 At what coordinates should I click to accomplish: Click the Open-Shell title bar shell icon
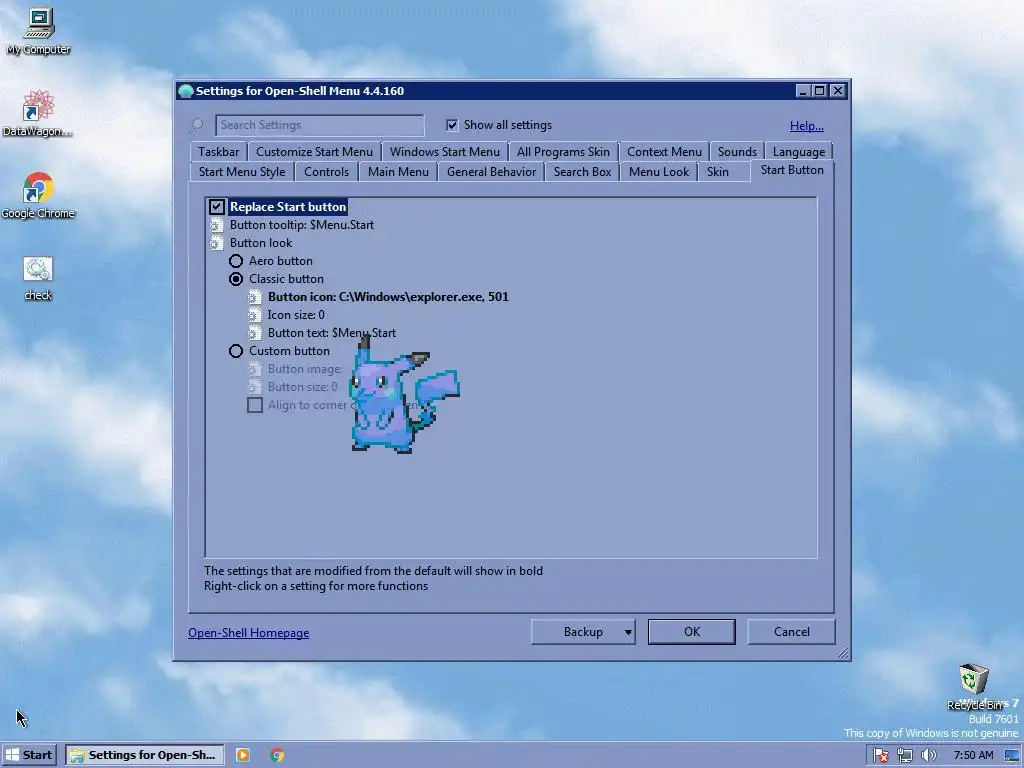pyautogui.click(x=185, y=91)
